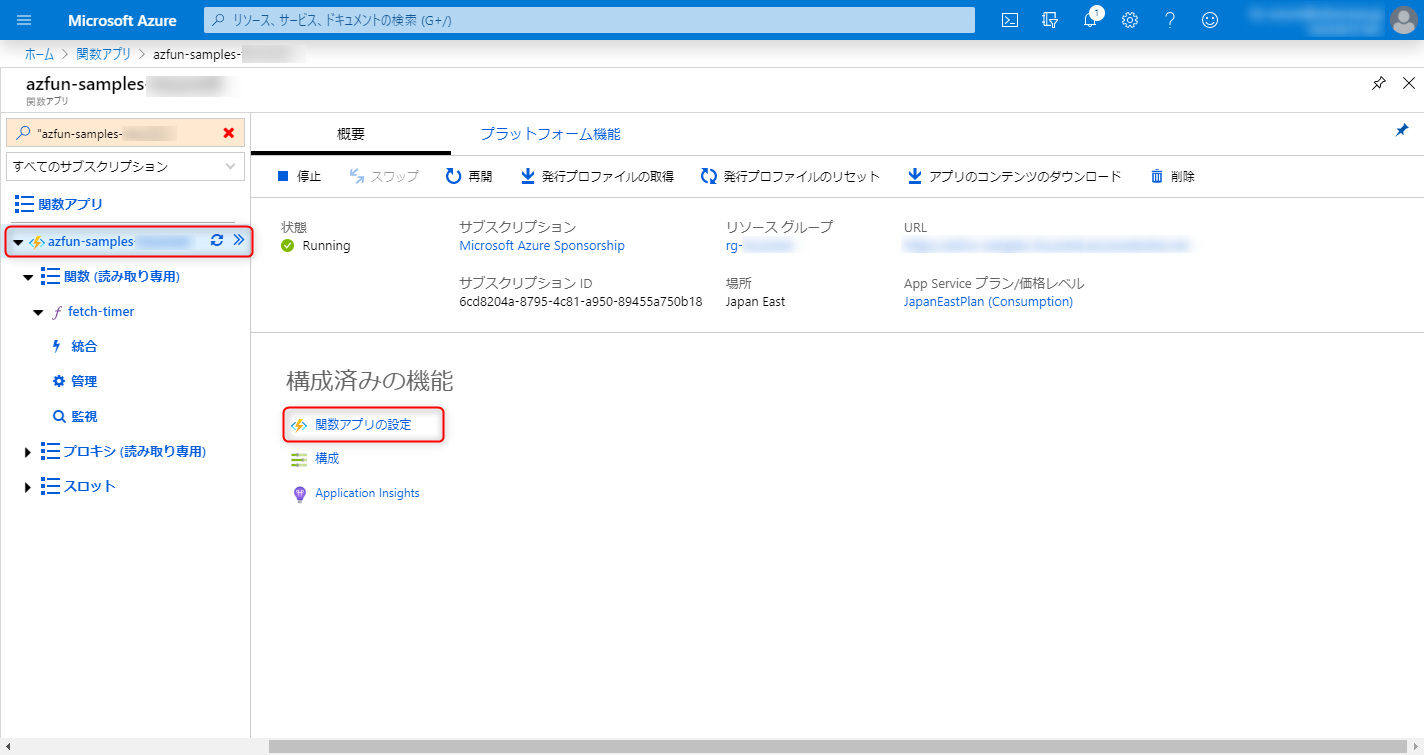Image resolution: width=1424 pixels, height=755 pixels.
Task: Launch Cloud Shell from top bar
Action: point(1010,20)
